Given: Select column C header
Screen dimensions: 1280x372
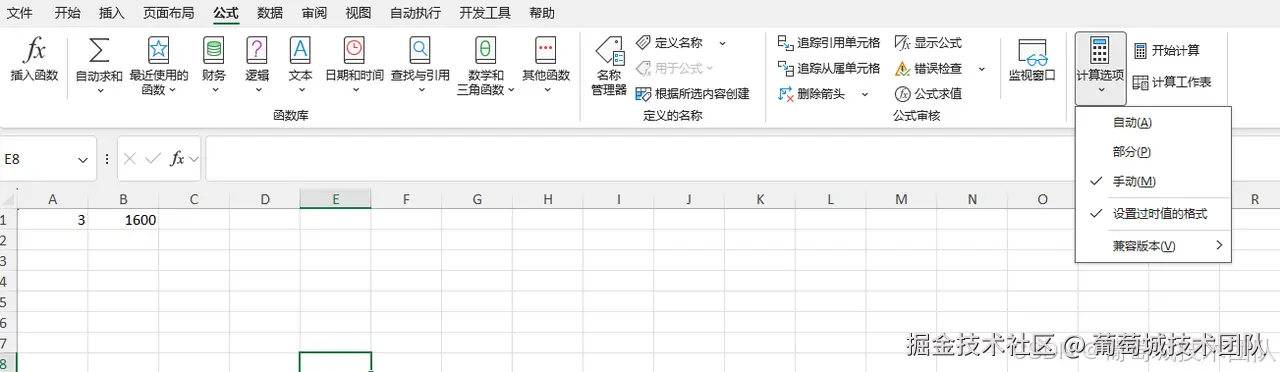Looking at the screenshot, I should point(194,199).
